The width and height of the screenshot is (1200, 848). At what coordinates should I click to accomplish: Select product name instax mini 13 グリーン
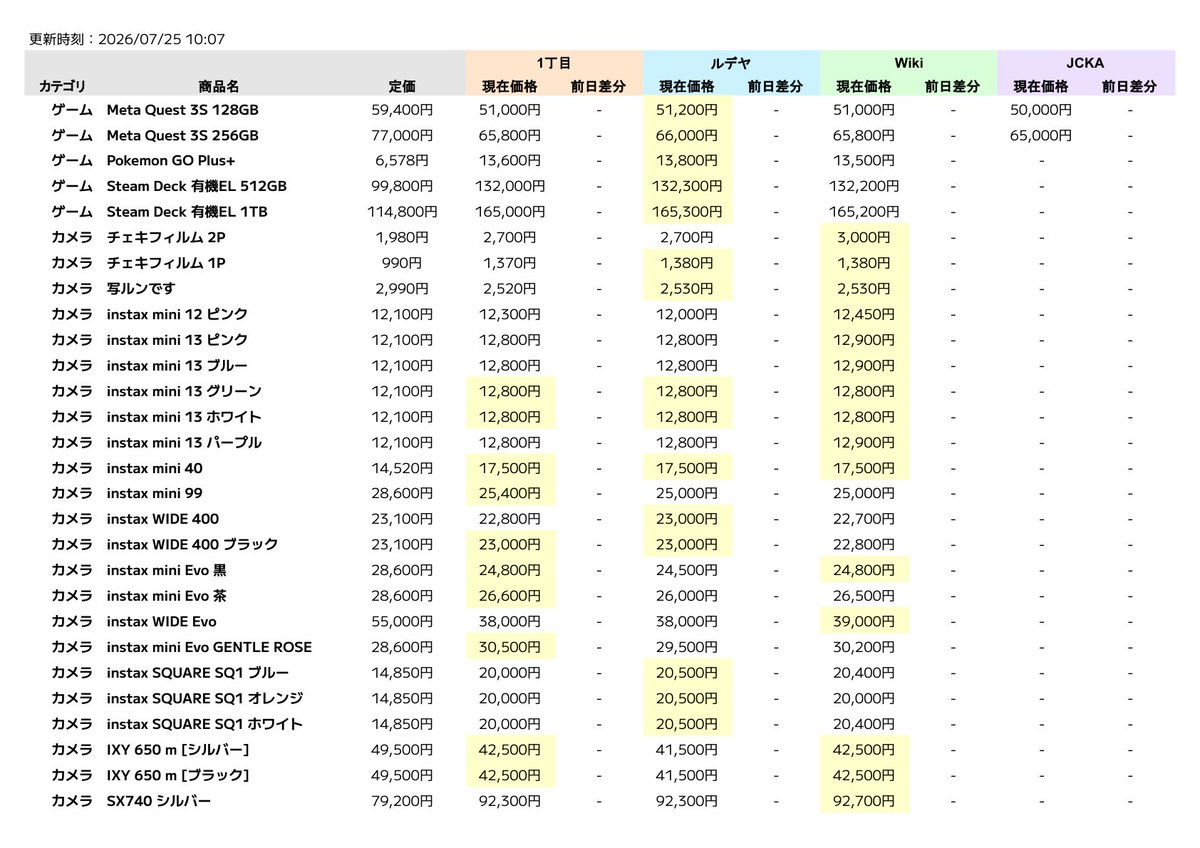pyautogui.click(x=184, y=391)
